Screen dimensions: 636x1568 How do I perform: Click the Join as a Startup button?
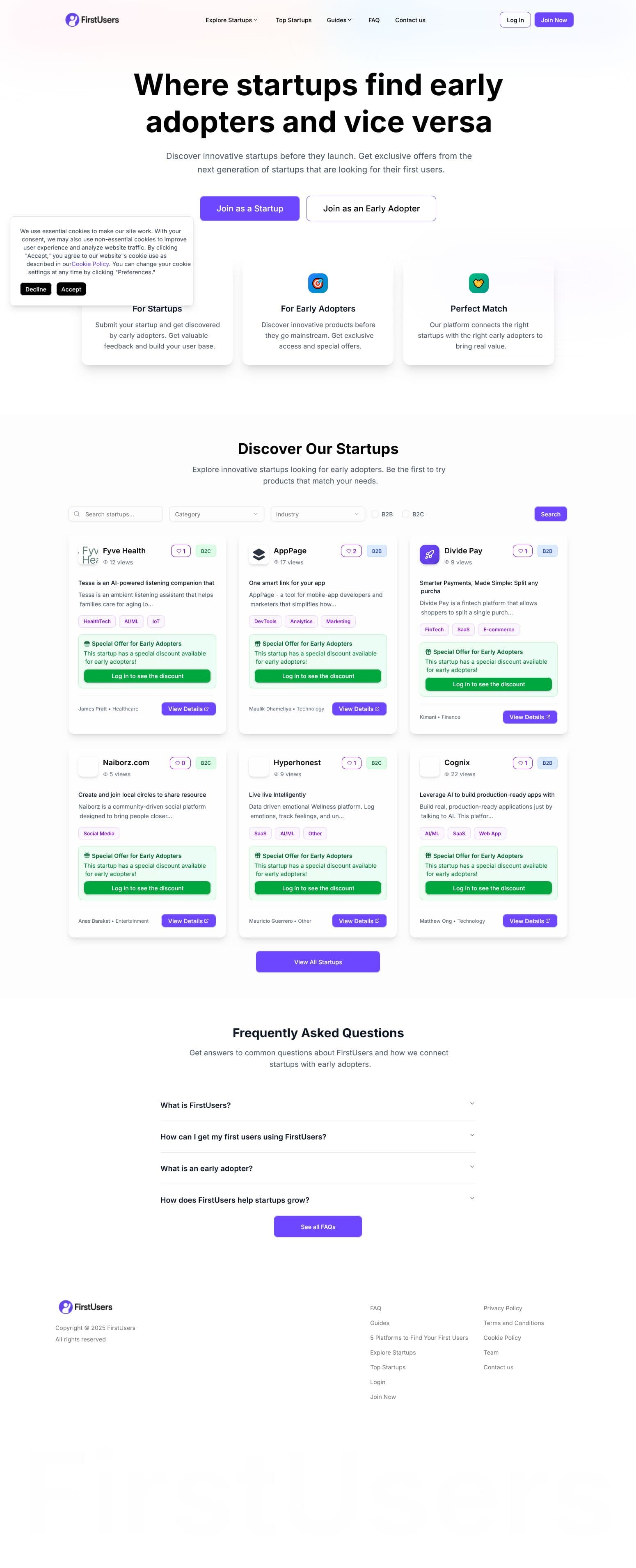click(249, 208)
